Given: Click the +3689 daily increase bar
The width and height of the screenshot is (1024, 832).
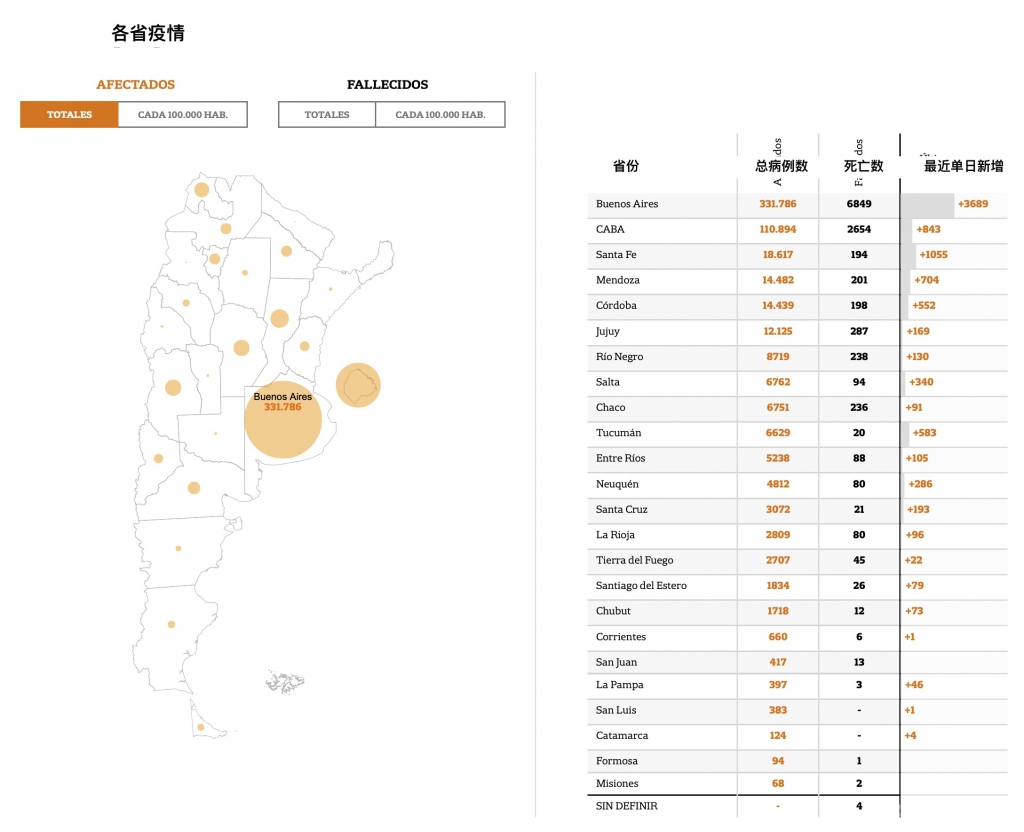Looking at the screenshot, I should [x=929, y=204].
